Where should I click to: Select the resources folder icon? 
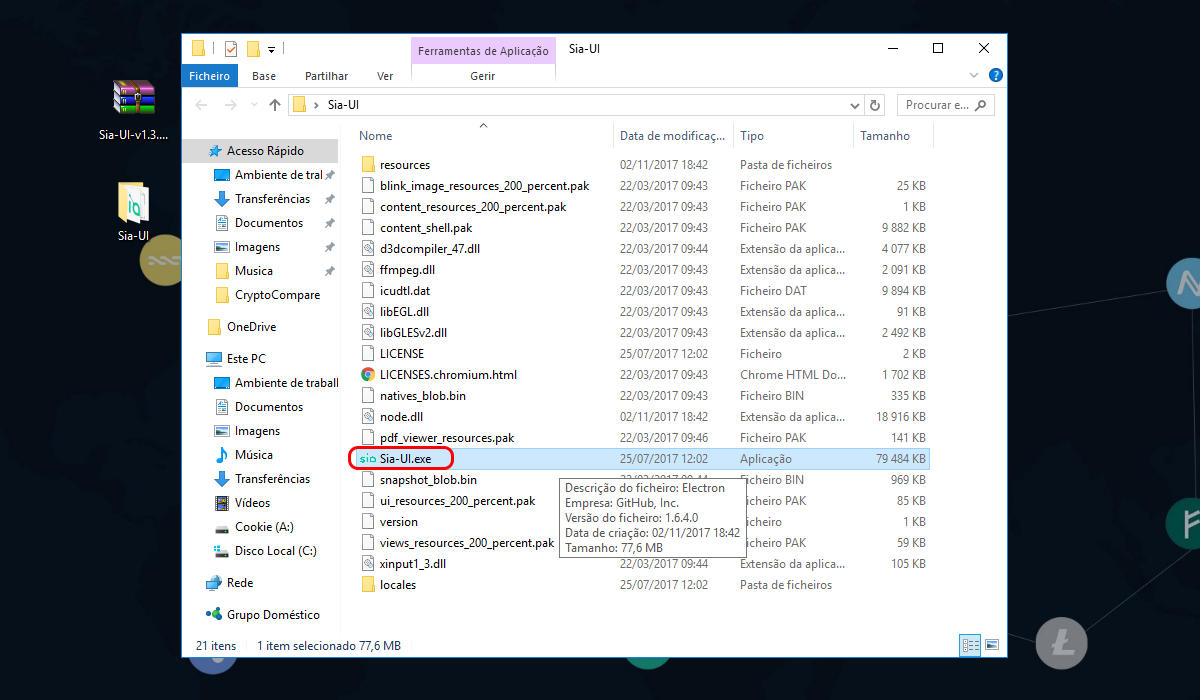(x=367, y=165)
